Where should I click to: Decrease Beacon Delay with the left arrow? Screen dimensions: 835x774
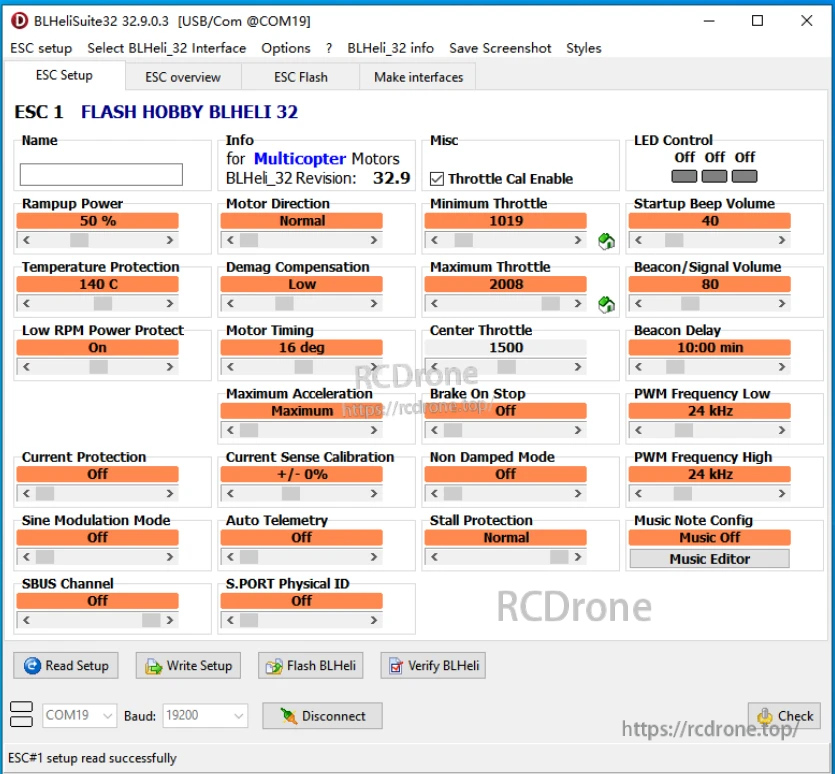tap(638, 367)
